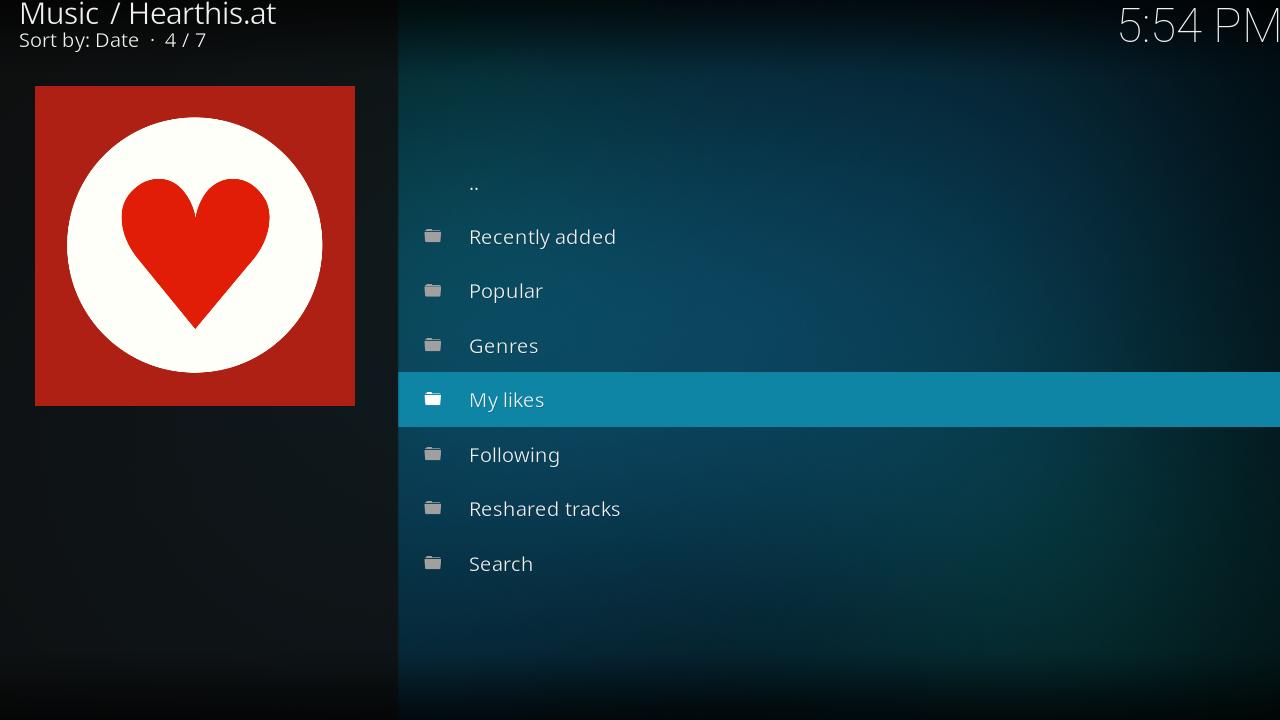The width and height of the screenshot is (1280, 720).
Task: Open the Recently added list
Action: [542, 237]
